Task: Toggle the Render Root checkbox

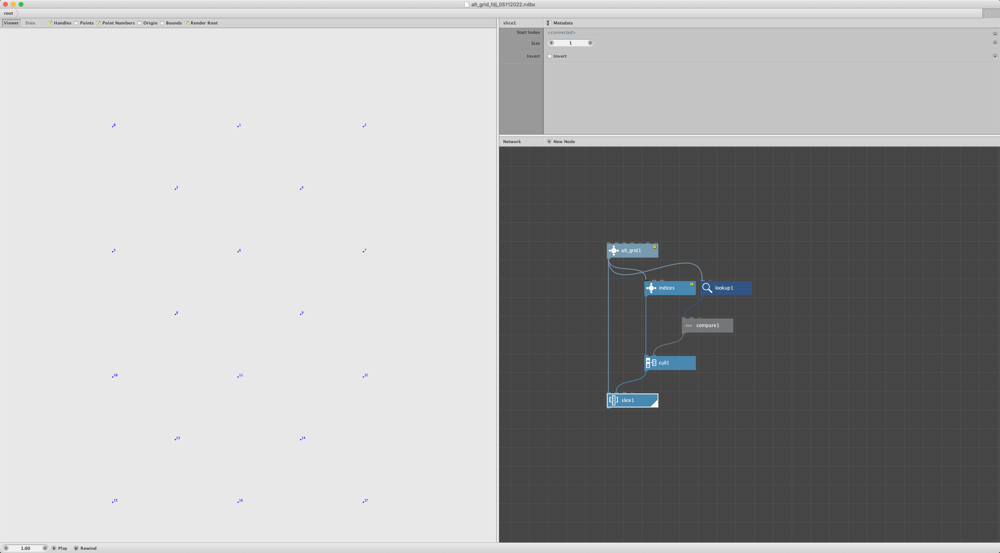Action: (186, 23)
